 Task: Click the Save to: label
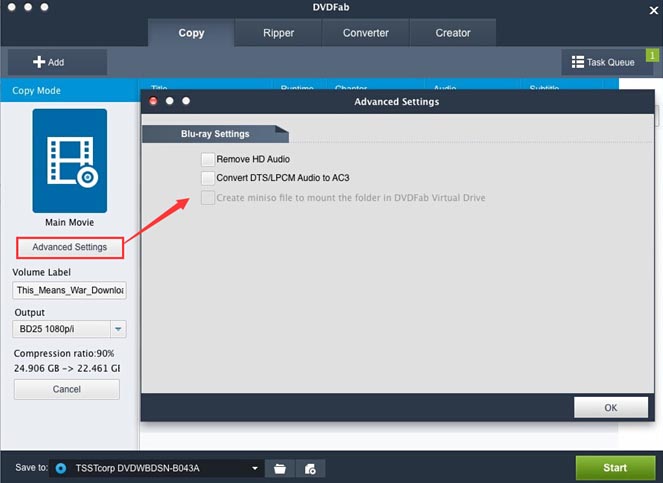pyautogui.click(x=31, y=467)
